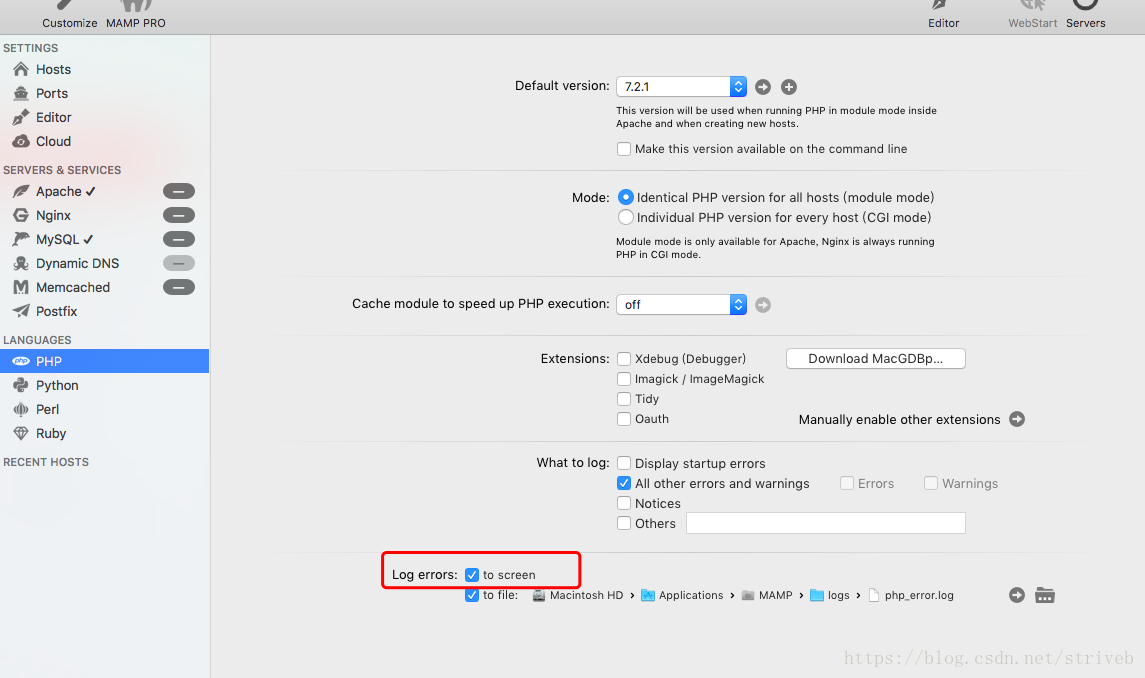1145x678 pixels.
Task: Check the Others checkbox
Action: [x=624, y=523]
